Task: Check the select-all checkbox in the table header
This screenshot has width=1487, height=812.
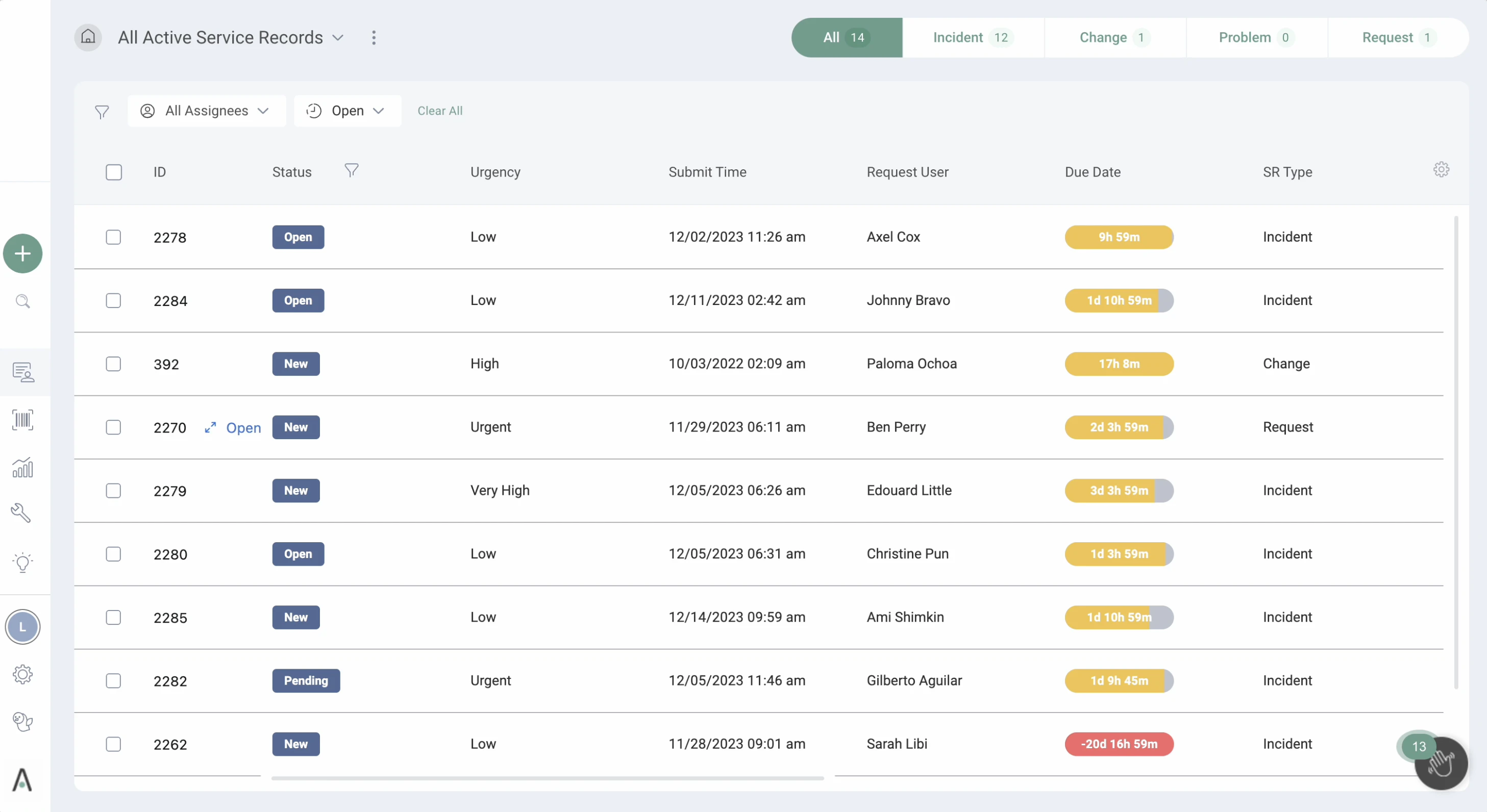Action: [114, 172]
